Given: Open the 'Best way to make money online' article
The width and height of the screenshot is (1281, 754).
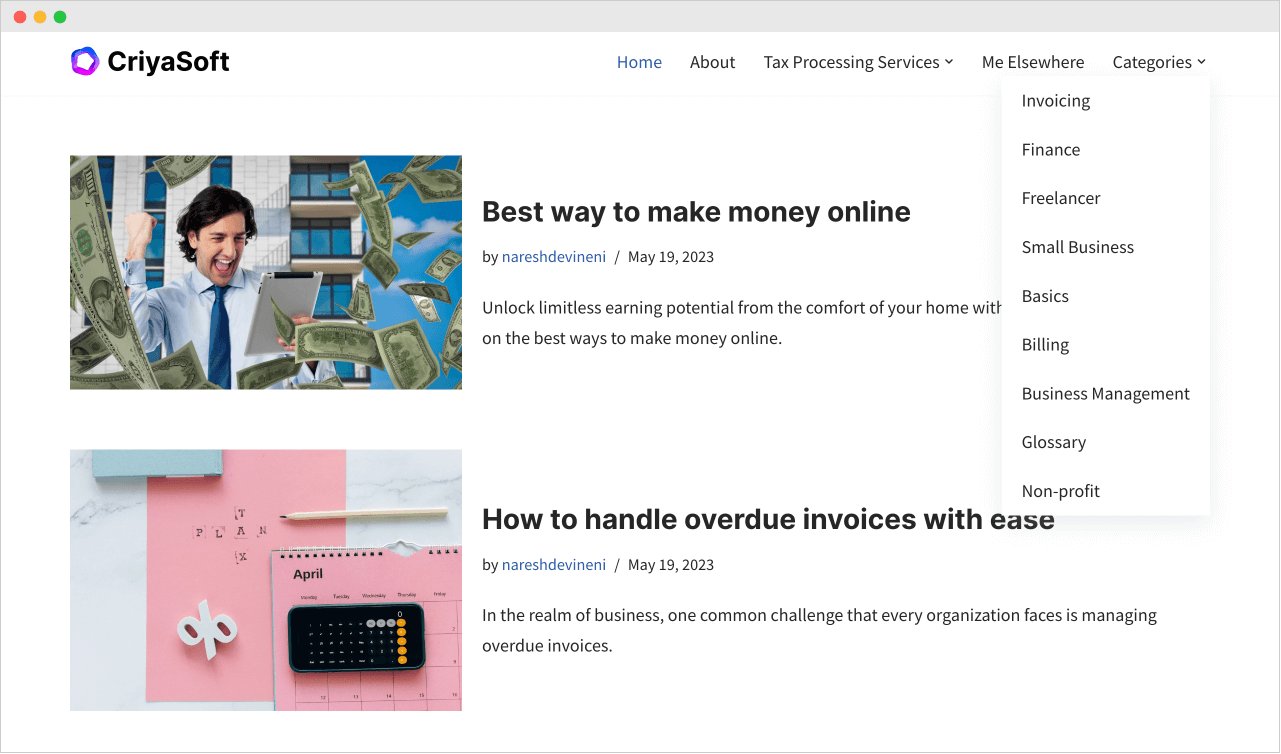Looking at the screenshot, I should (x=696, y=212).
